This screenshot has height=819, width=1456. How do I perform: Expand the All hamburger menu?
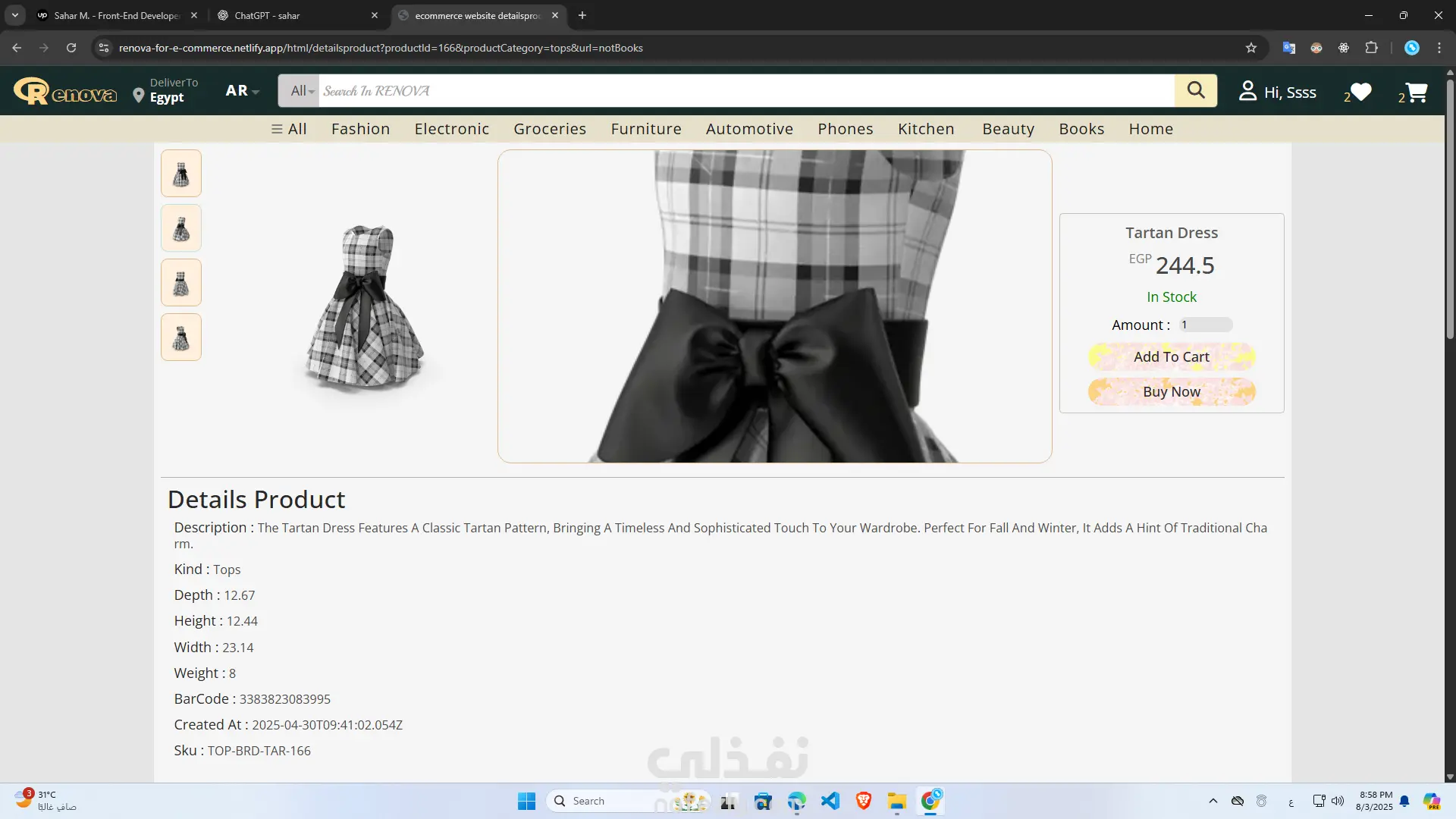(x=289, y=129)
